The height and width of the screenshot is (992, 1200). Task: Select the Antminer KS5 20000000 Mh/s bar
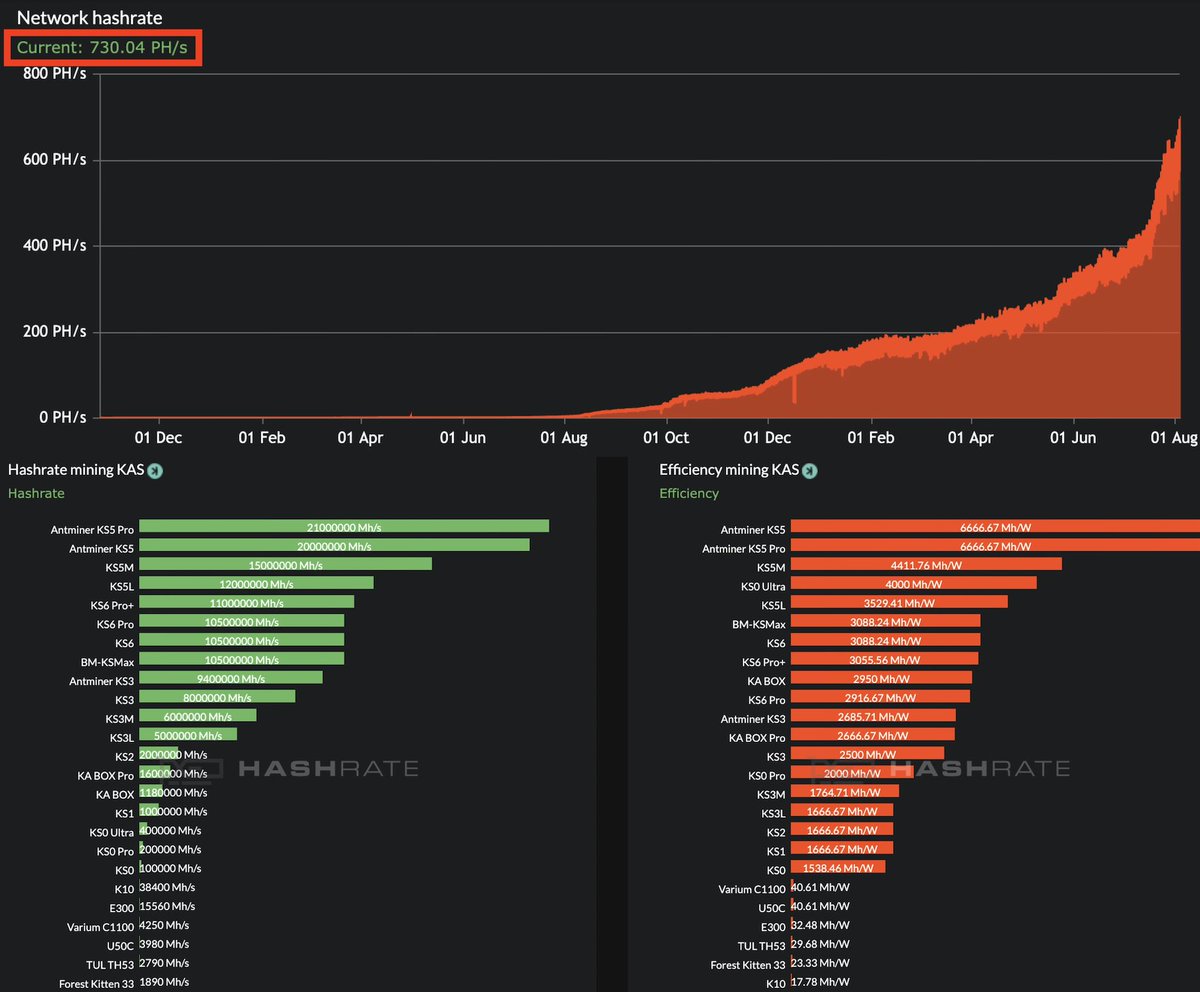(x=334, y=546)
